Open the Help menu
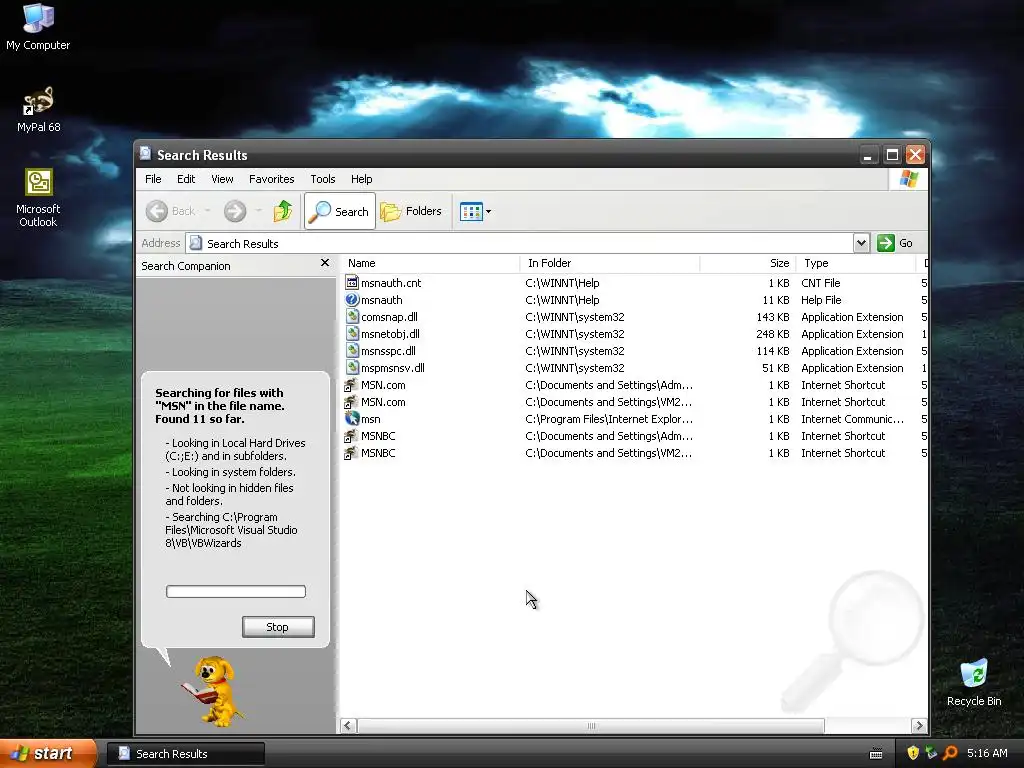 coord(361,179)
